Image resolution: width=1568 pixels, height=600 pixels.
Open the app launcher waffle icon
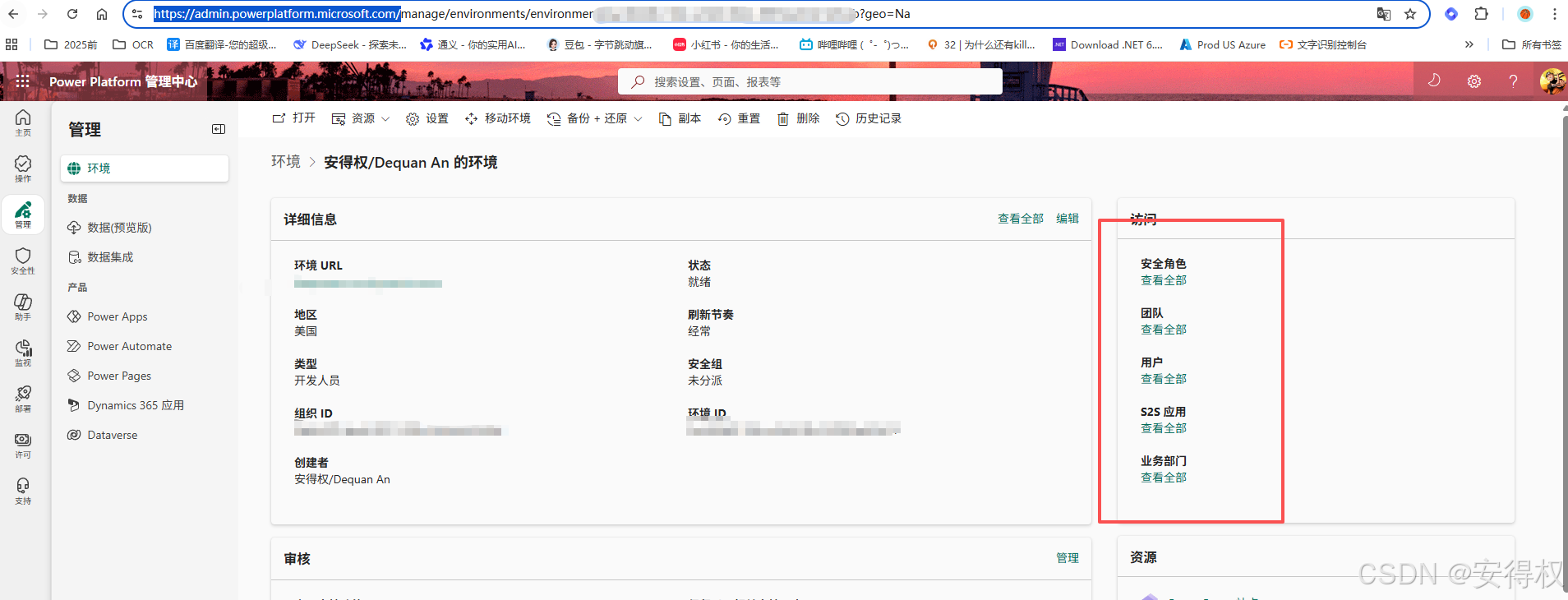click(22, 81)
